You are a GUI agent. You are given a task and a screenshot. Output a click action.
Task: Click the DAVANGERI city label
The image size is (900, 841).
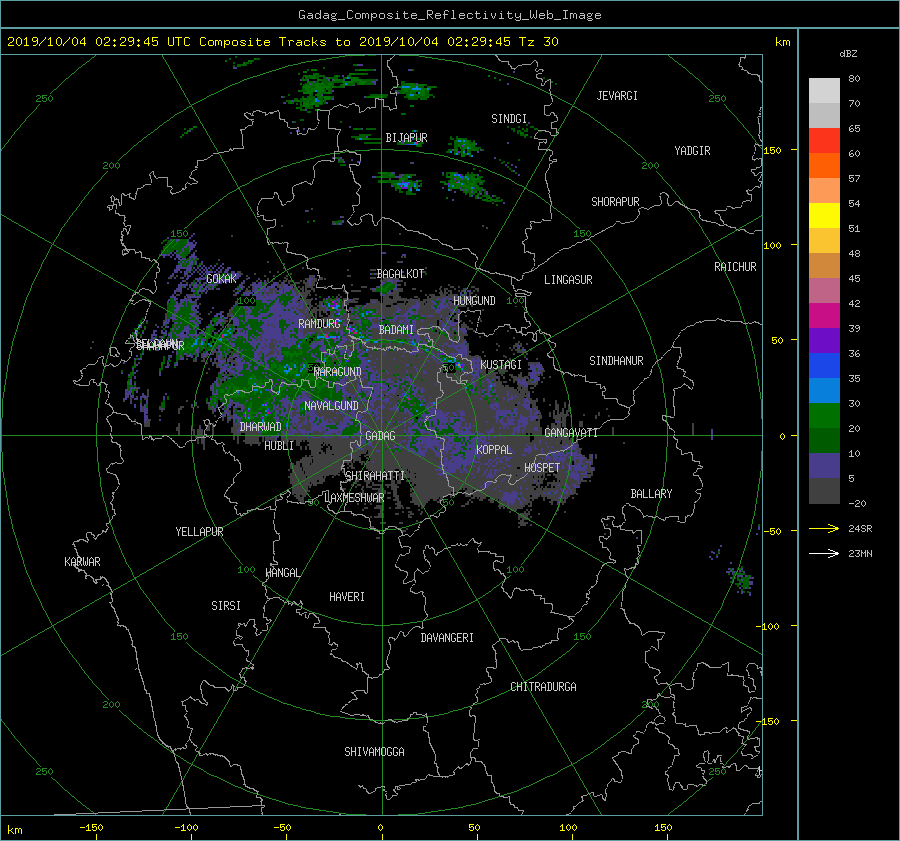coord(447,638)
